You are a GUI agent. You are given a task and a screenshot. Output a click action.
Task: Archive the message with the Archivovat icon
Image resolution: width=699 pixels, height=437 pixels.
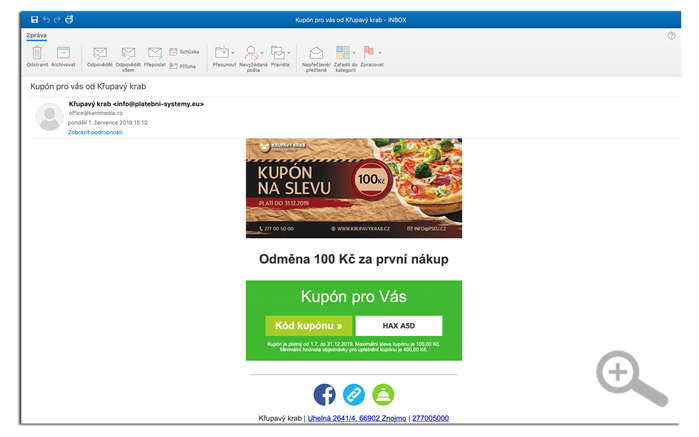click(63, 53)
